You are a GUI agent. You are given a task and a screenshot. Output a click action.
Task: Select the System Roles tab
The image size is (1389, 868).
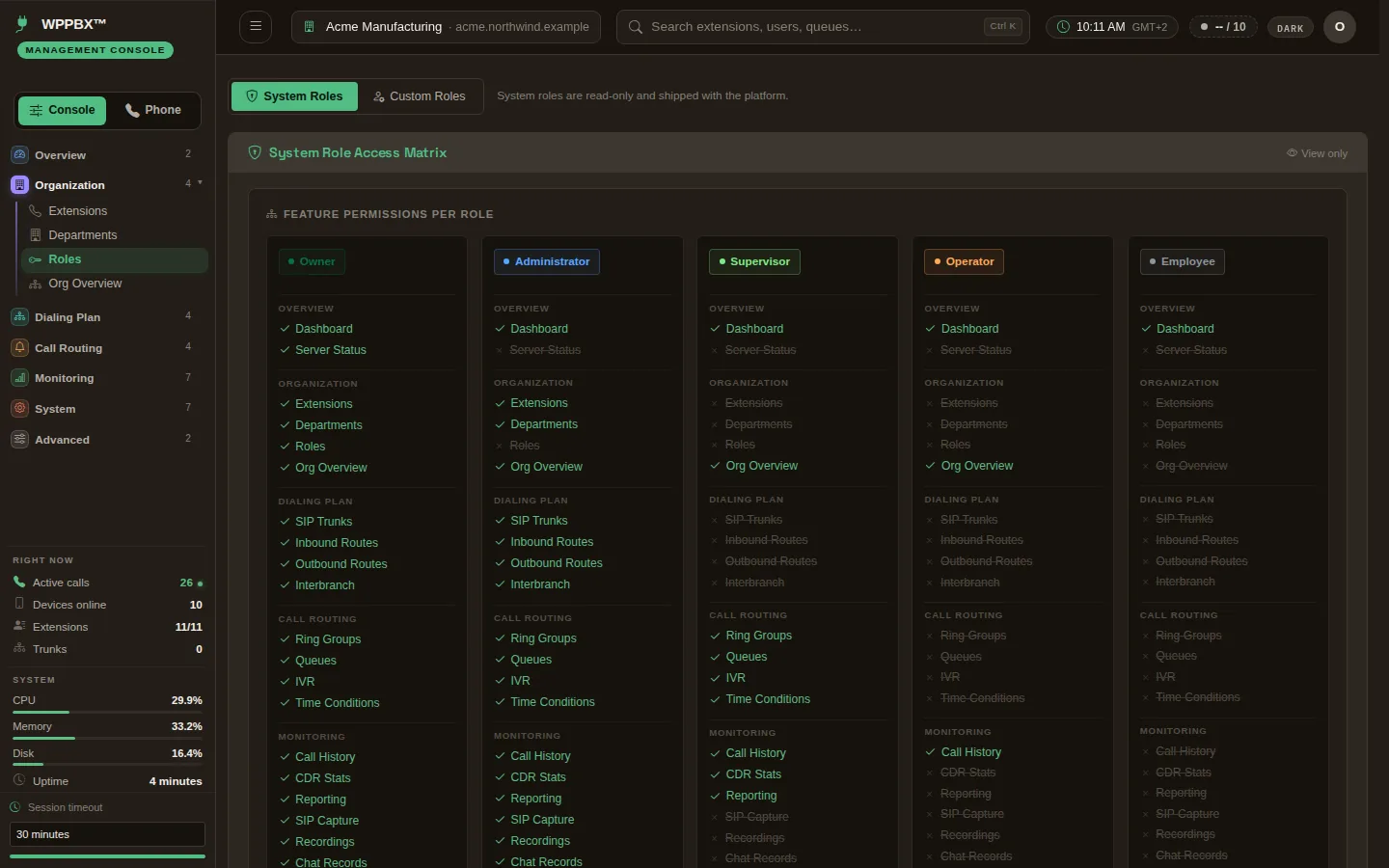[294, 96]
